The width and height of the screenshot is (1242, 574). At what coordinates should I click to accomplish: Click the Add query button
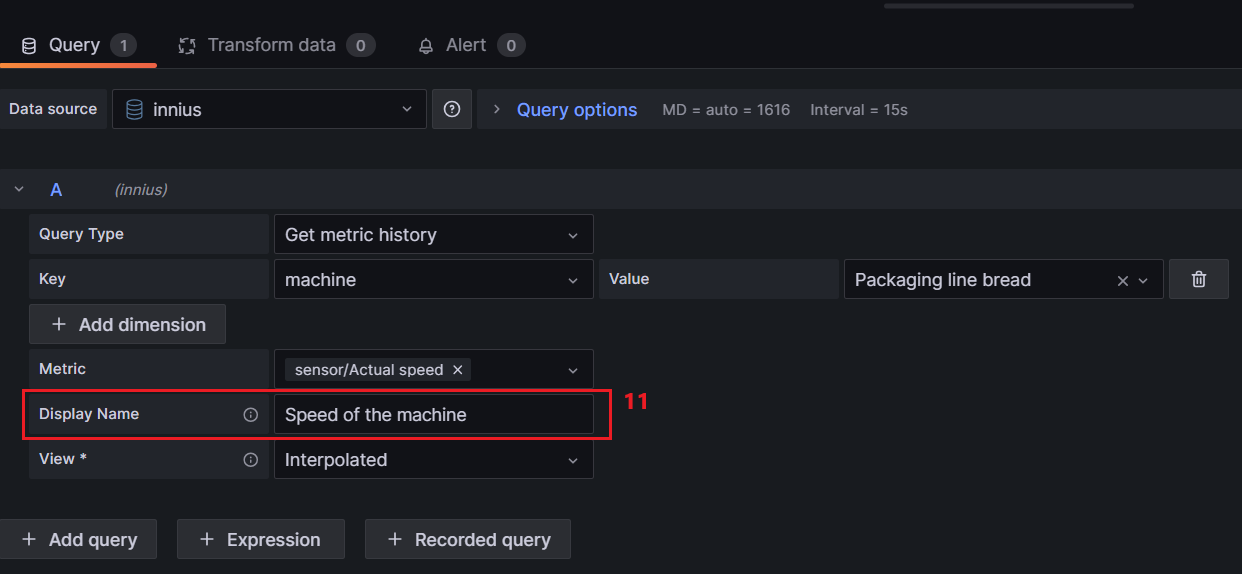pyautogui.click(x=79, y=539)
